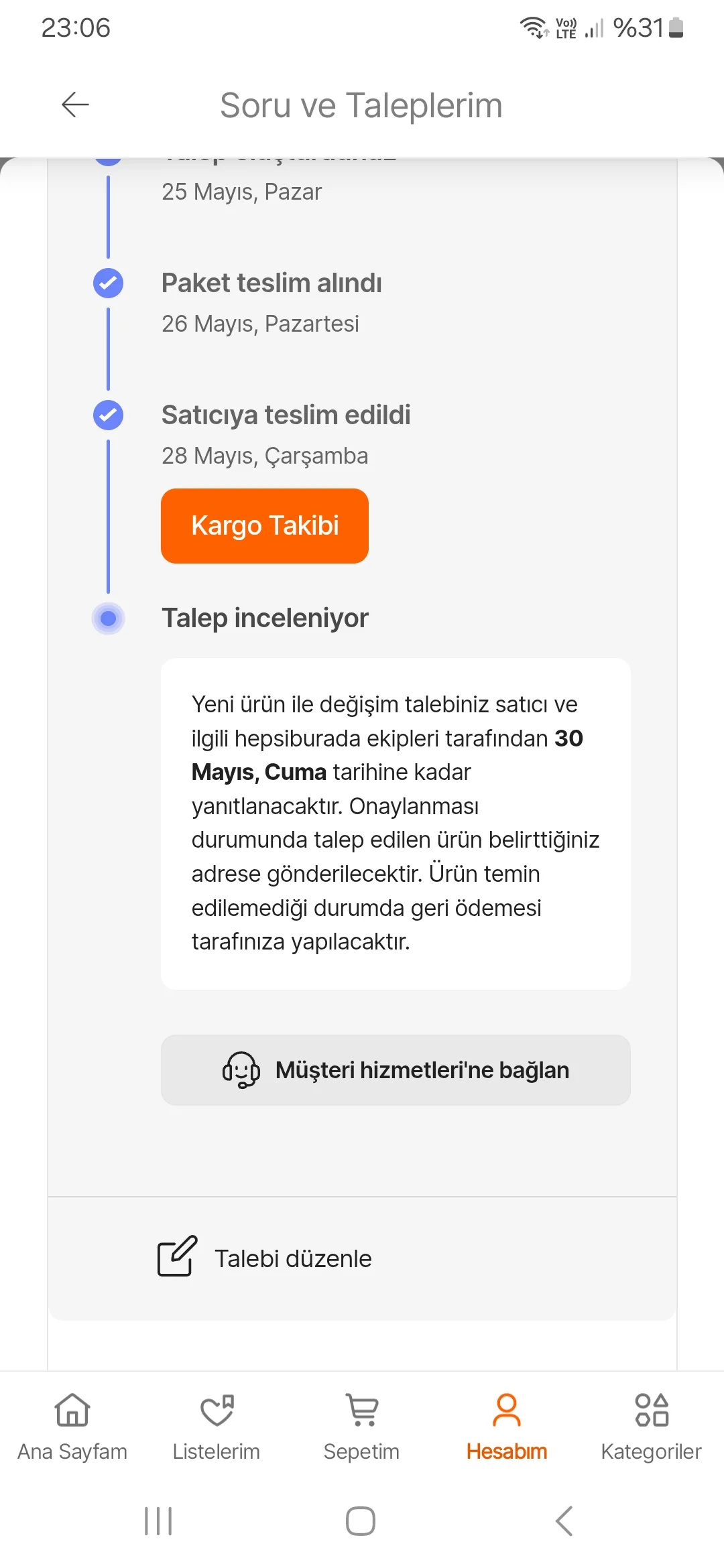The width and height of the screenshot is (724, 1568).
Task: Tap Android recent apps button
Action: 158,1521
